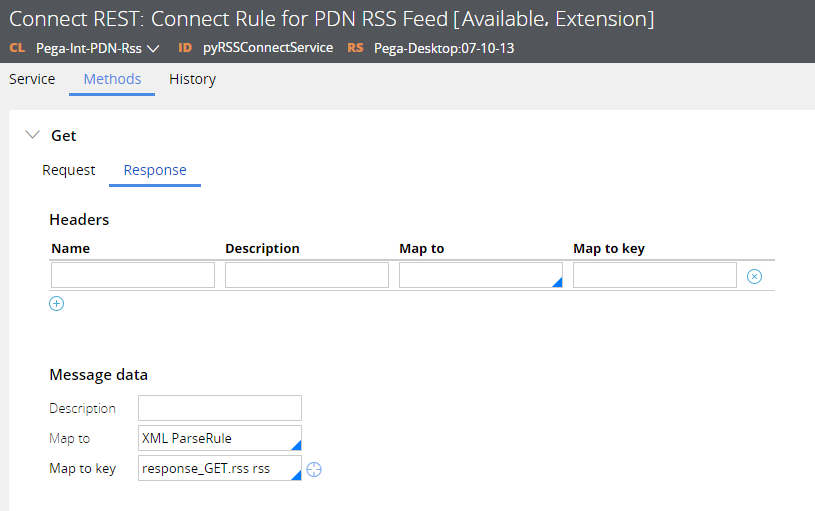Viewport: 815px width, 511px height.
Task: Focus the Headers Description input field
Action: pos(307,275)
